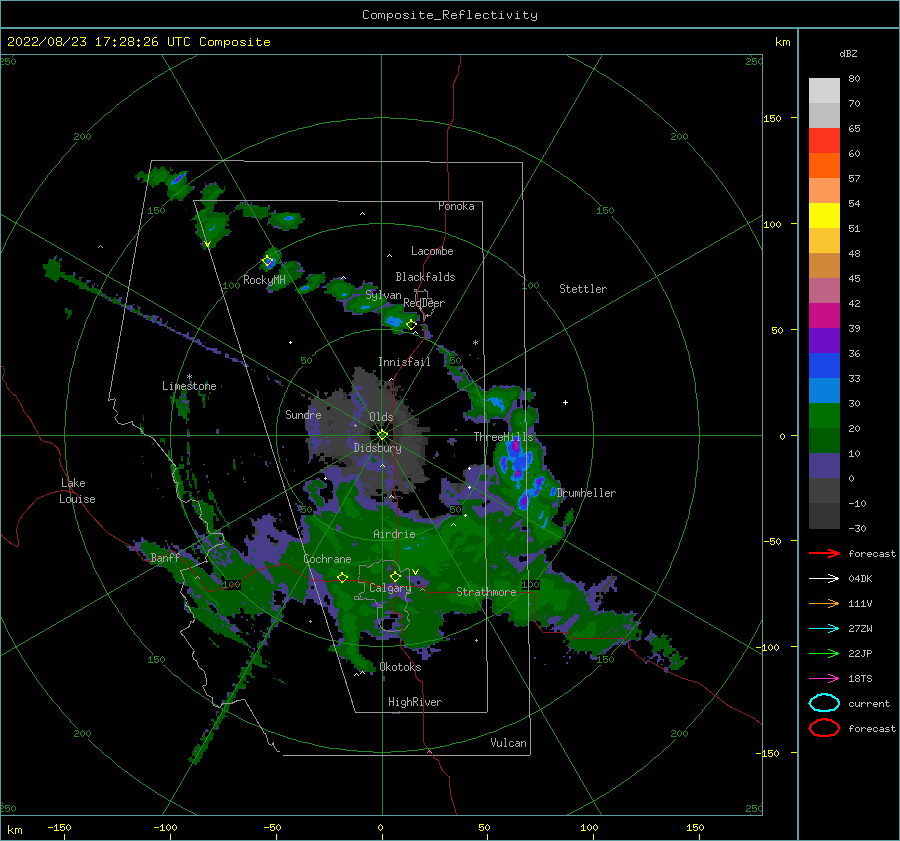This screenshot has height=841, width=900.
Task: Click the Vulcan town label
Action: click(x=509, y=743)
